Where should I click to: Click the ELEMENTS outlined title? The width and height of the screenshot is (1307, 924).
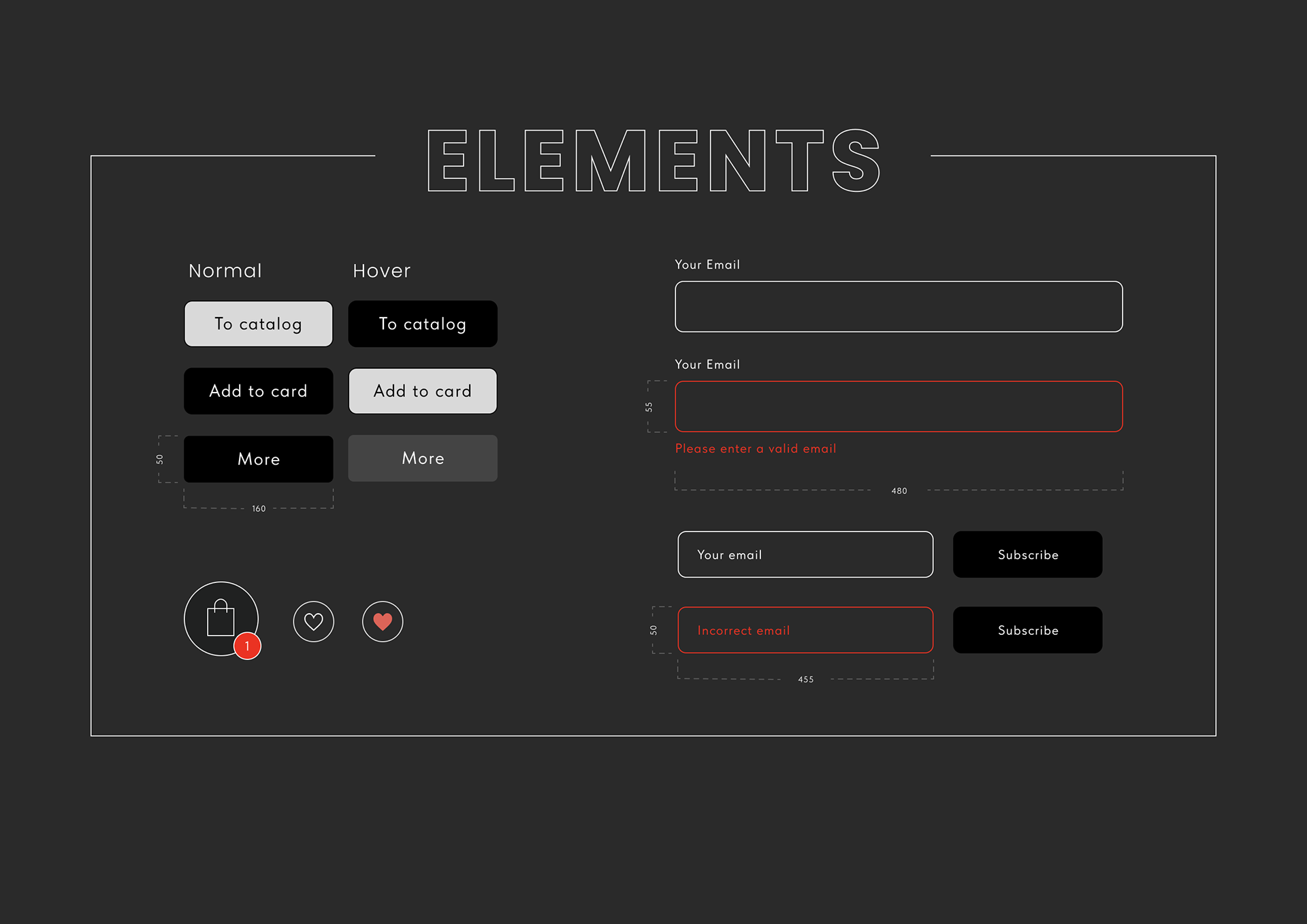click(653, 161)
